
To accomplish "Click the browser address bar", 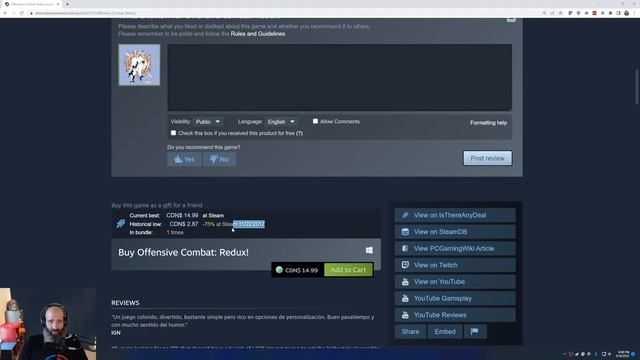I will tap(286, 13).
